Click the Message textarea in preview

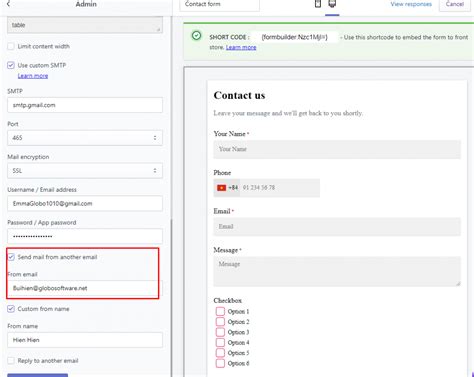click(337, 271)
